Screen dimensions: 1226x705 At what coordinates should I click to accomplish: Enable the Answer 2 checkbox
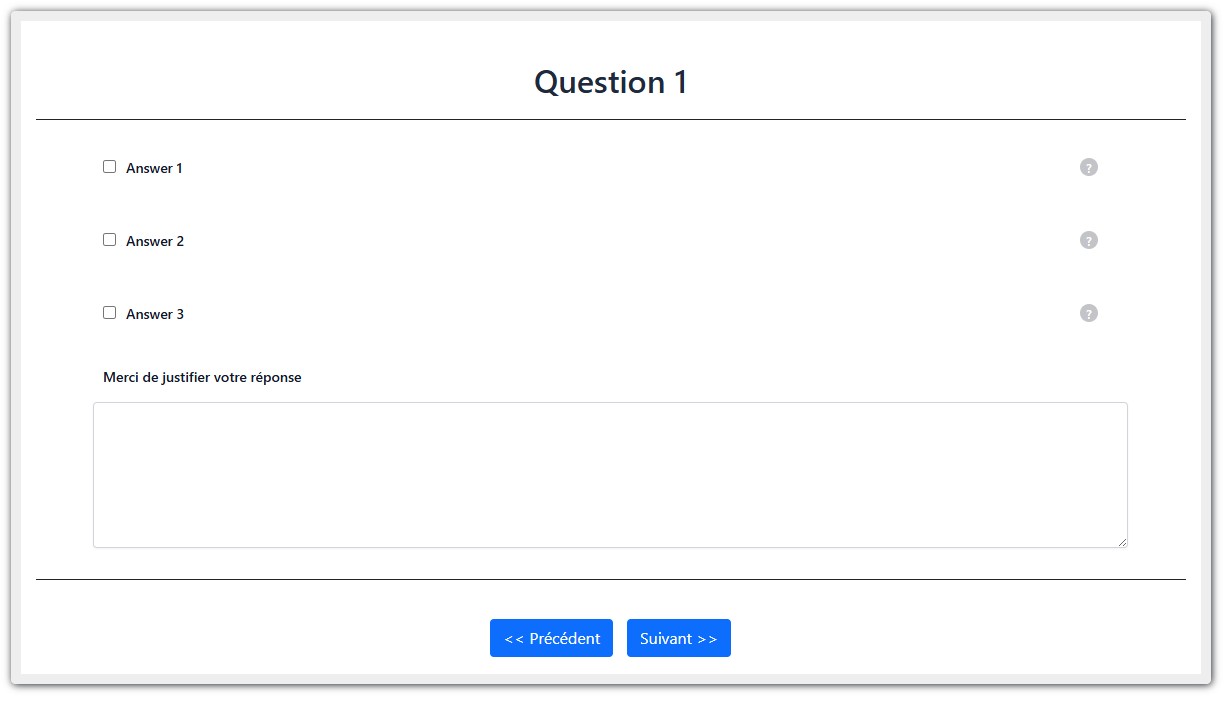click(x=110, y=240)
